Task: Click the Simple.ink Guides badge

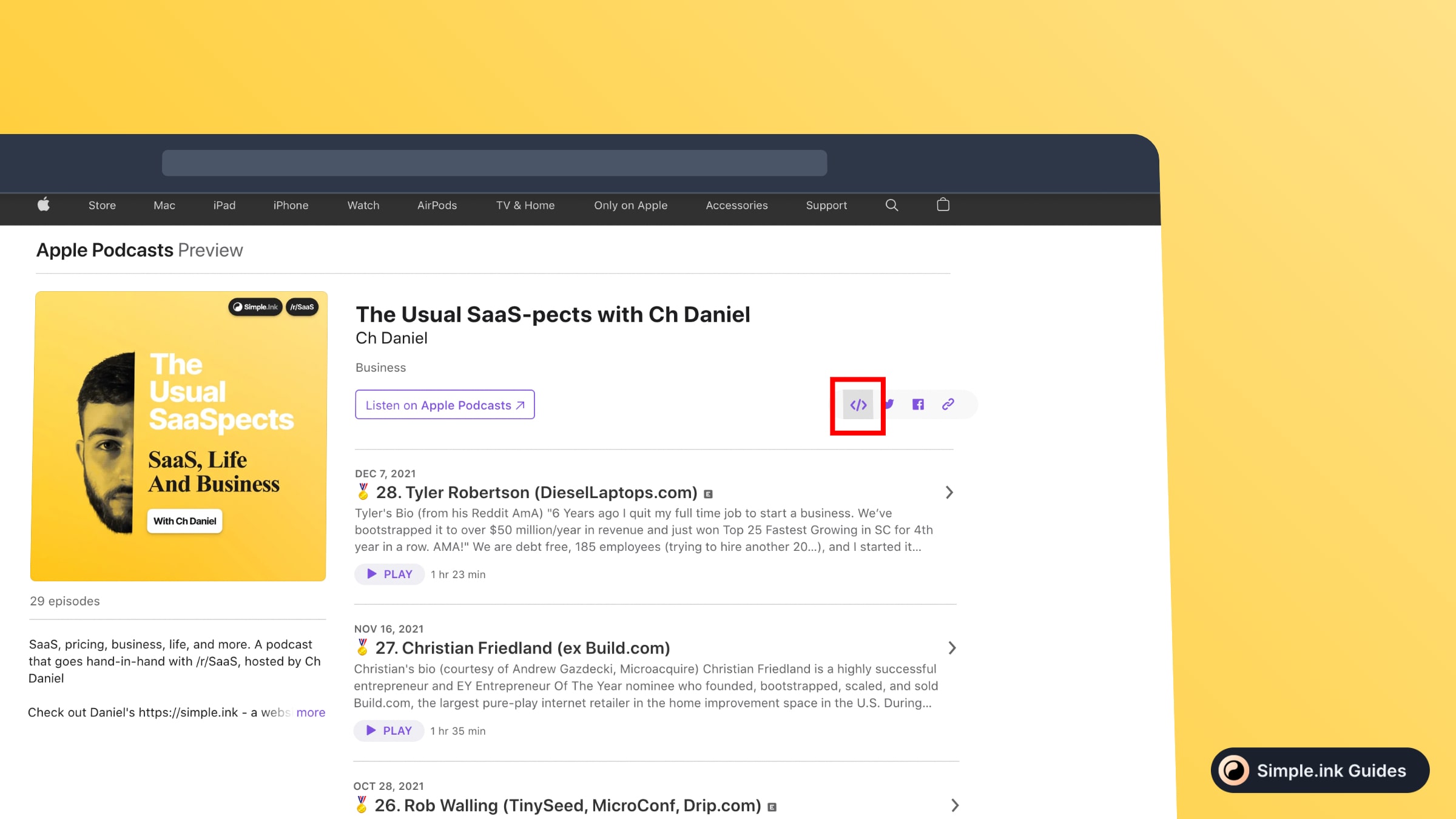Action: tap(1320, 770)
